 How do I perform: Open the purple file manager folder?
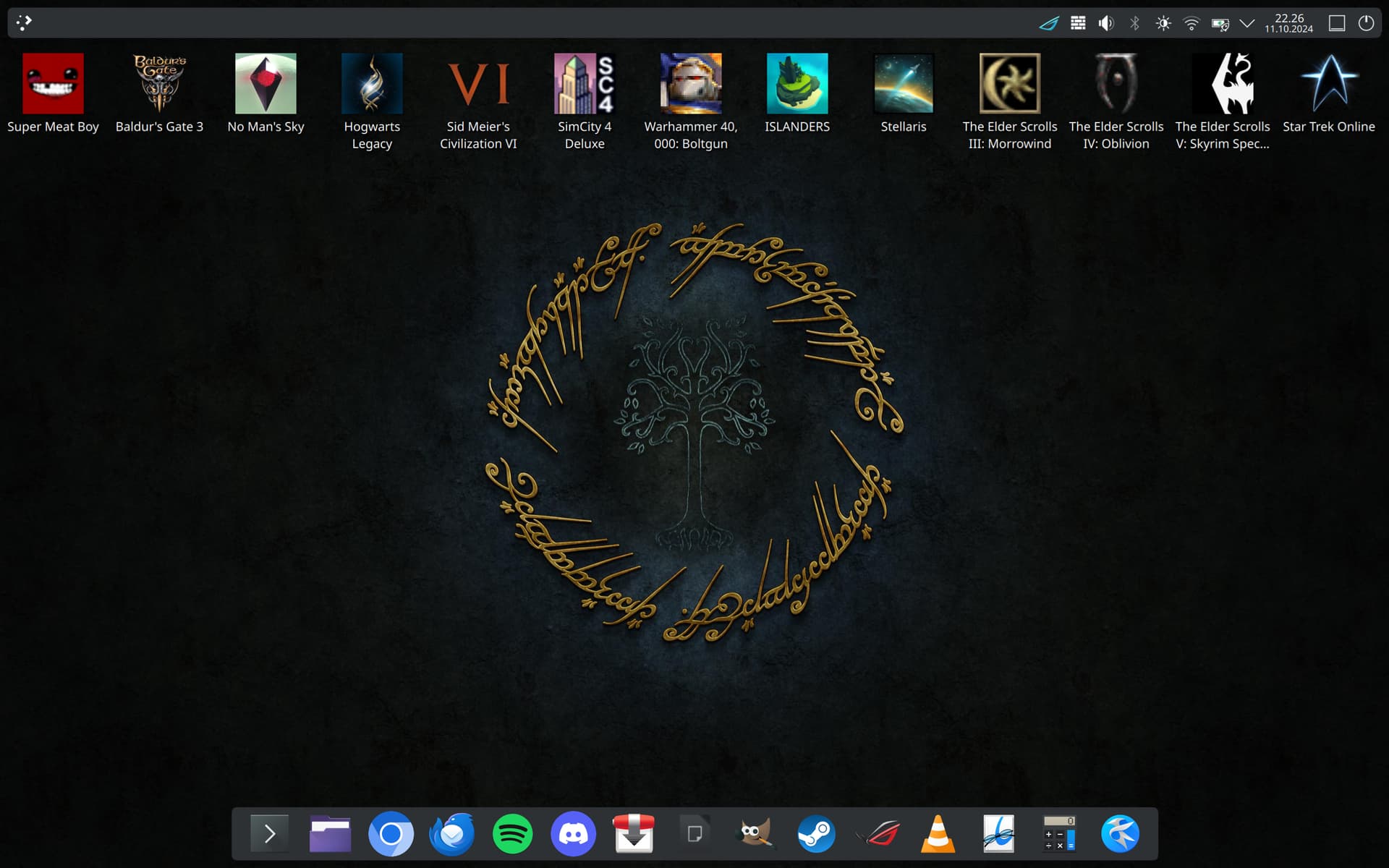(330, 834)
